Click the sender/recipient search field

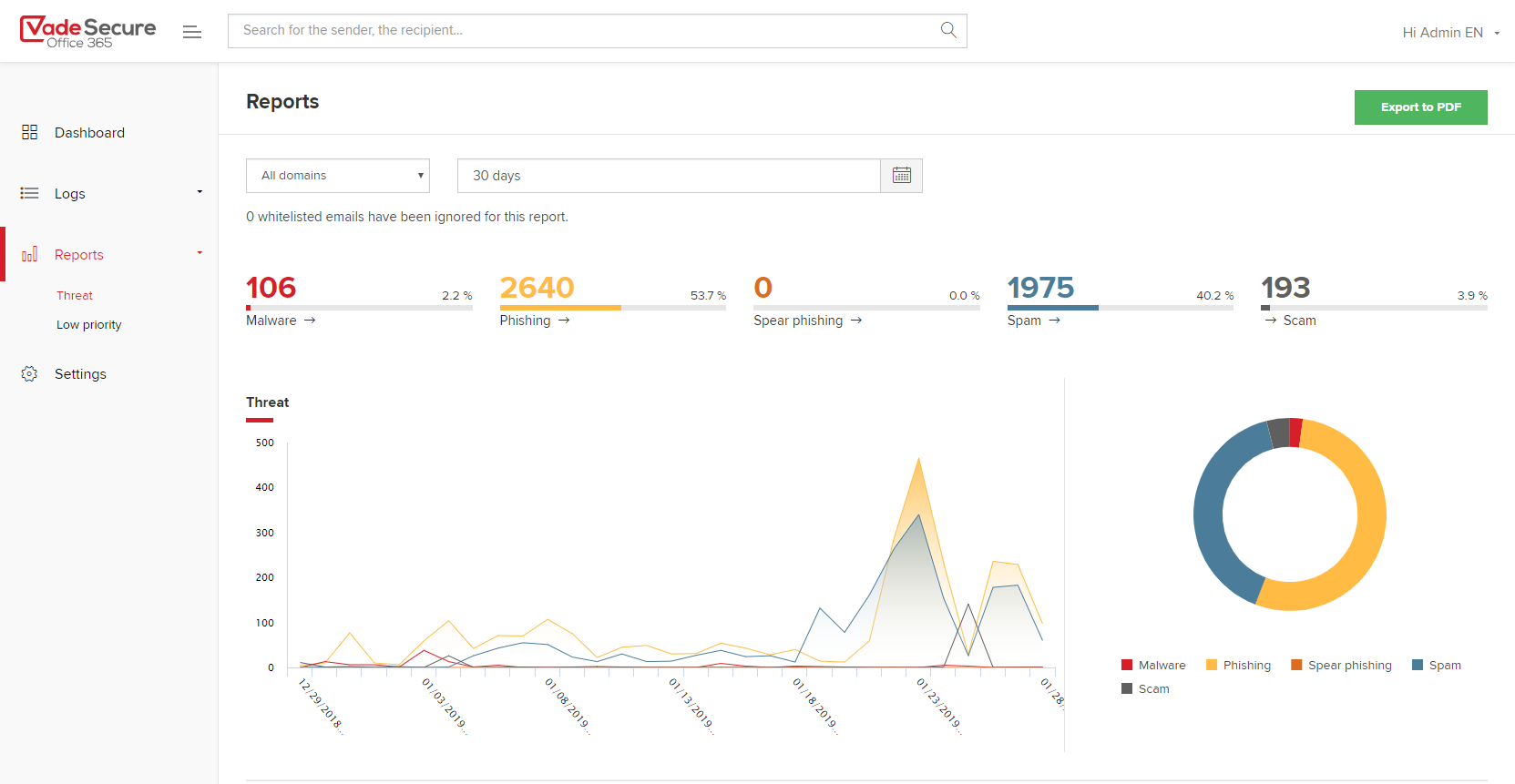(583, 30)
